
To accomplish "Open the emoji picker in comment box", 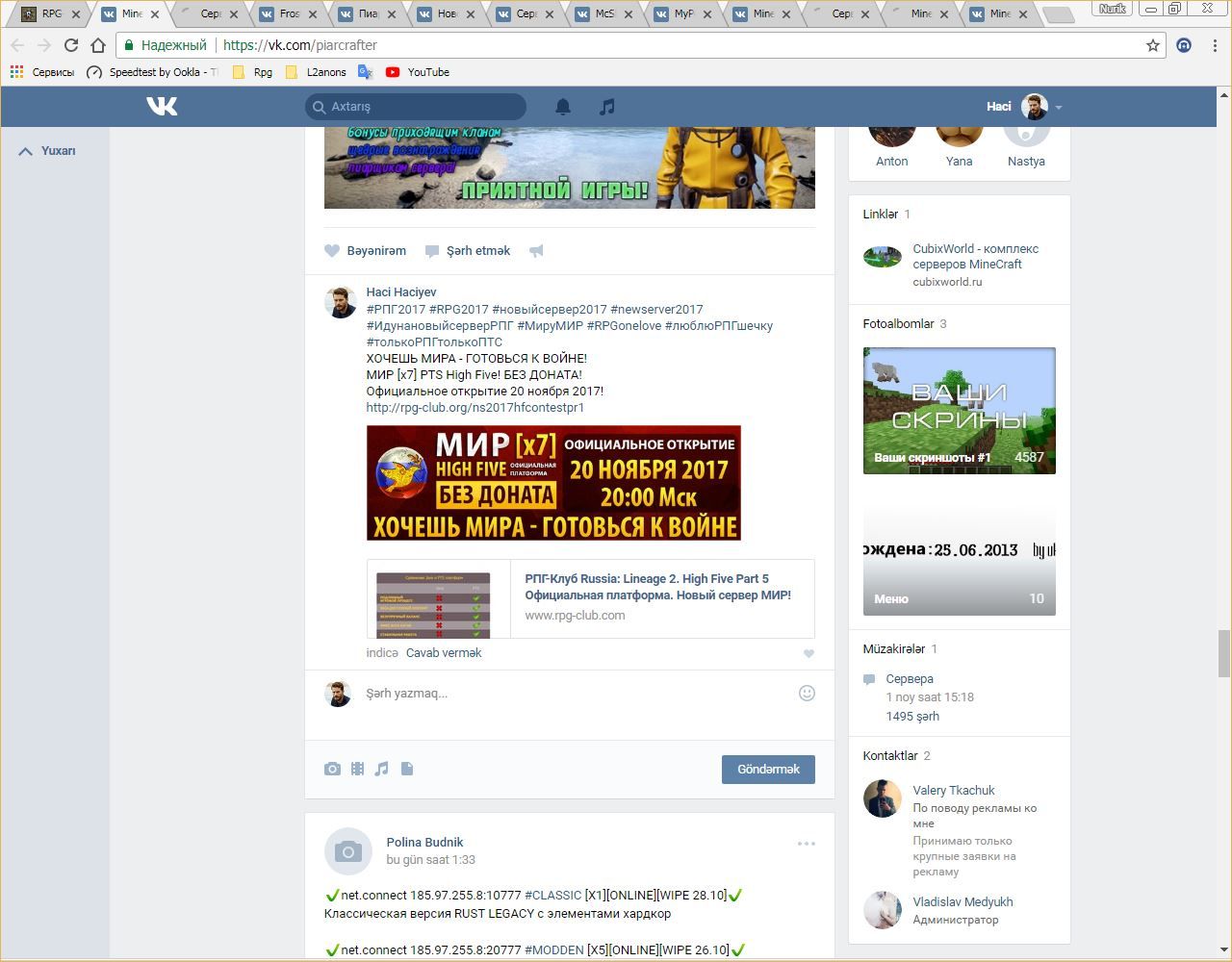I will 807,693.
